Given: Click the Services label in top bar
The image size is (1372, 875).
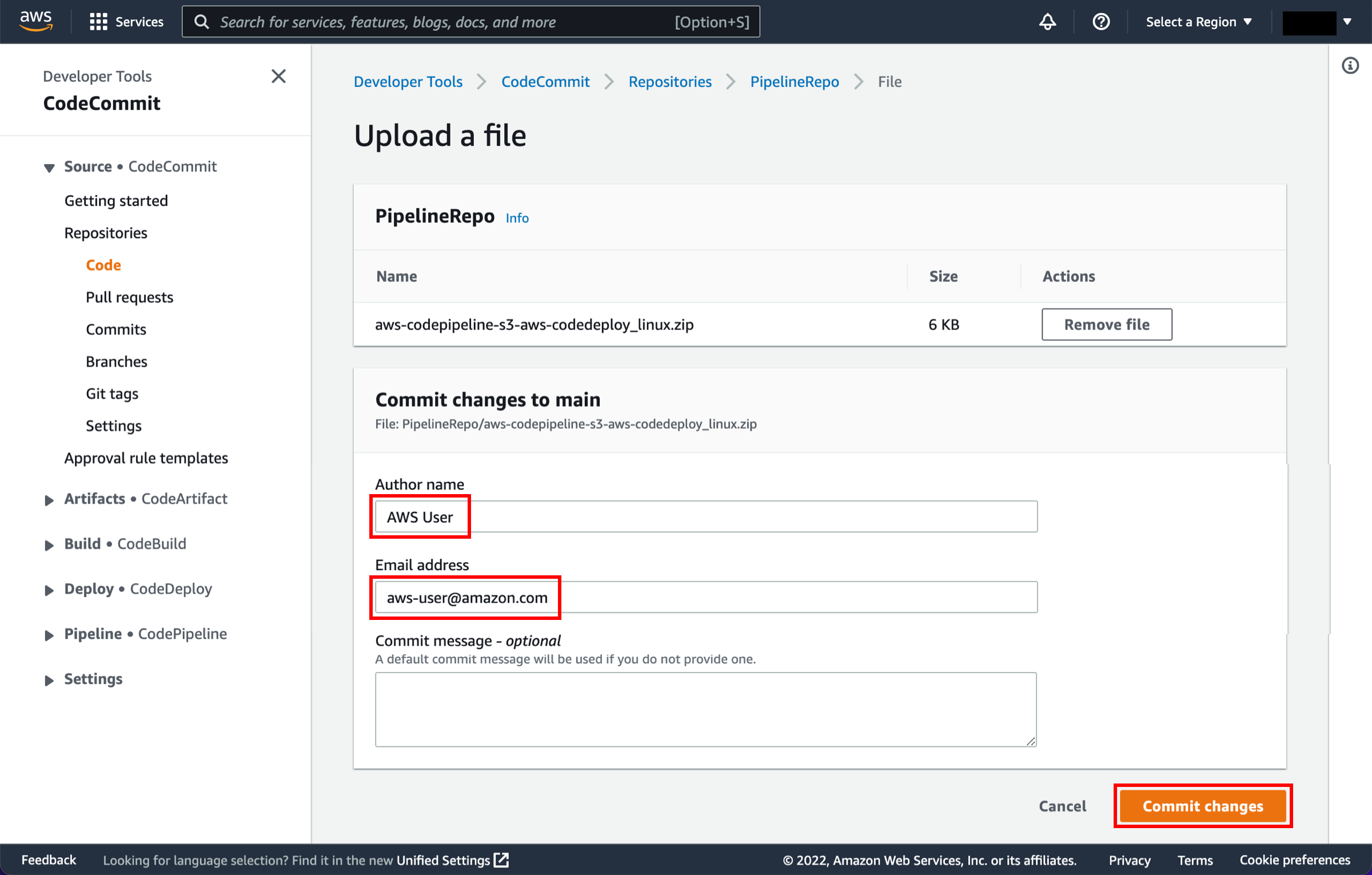Looking at the screenshot, I should (x=139, y=22).
